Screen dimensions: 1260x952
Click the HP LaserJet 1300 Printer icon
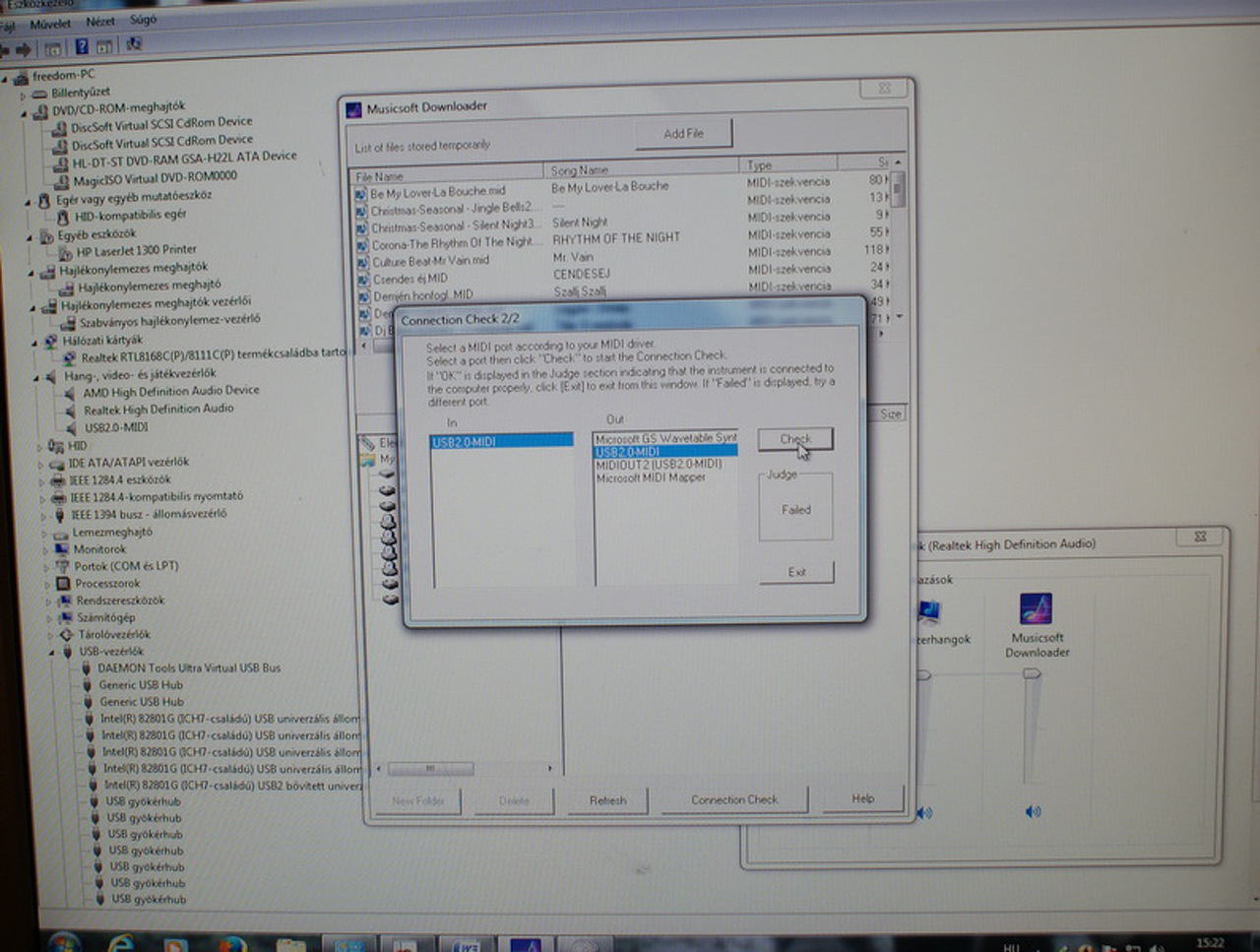point(65,253)
